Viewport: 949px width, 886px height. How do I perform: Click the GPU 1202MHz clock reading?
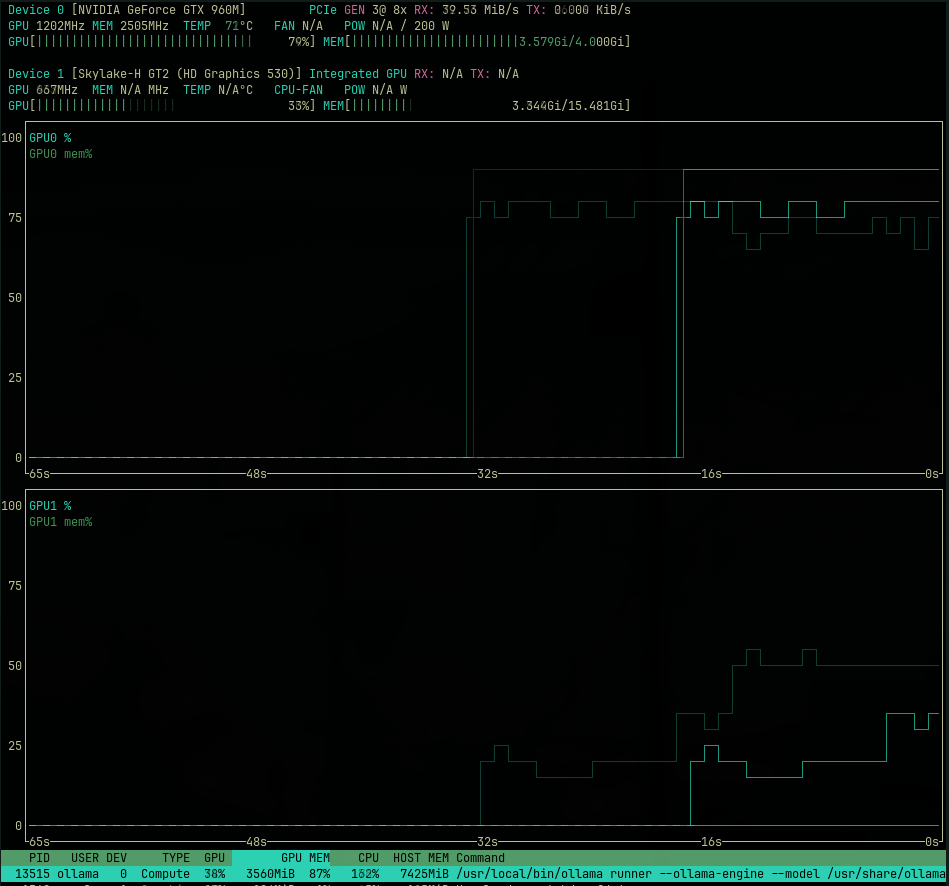pos(46,26)
